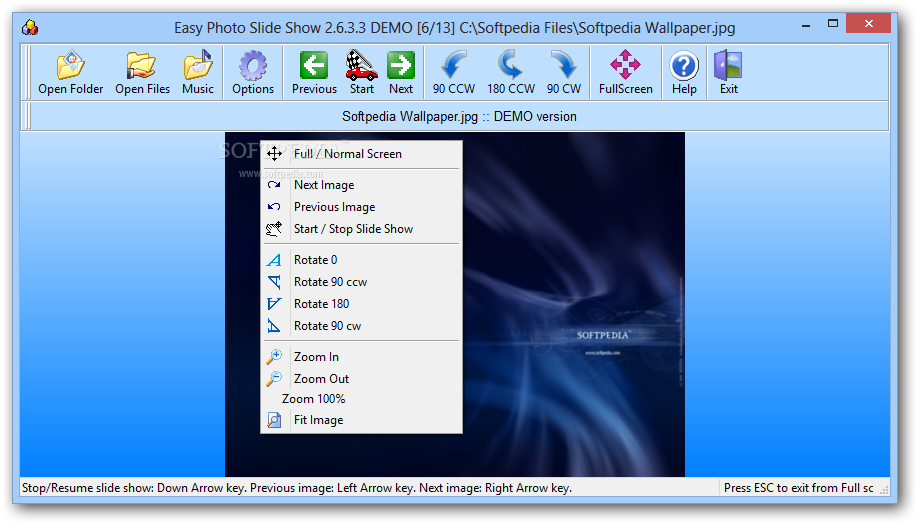Select Rotate 0 in context menu

361,260
